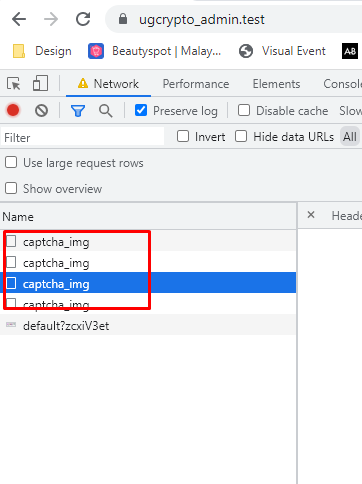362x484 pixels.
Task: Enable the Show overview checkbox
Action: [x=11, y=188]
